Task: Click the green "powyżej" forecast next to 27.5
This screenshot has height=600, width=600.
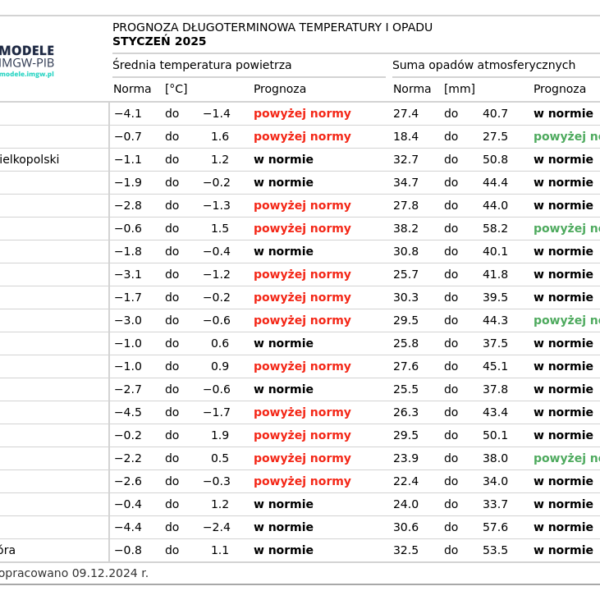Action: tap(565, 136)
